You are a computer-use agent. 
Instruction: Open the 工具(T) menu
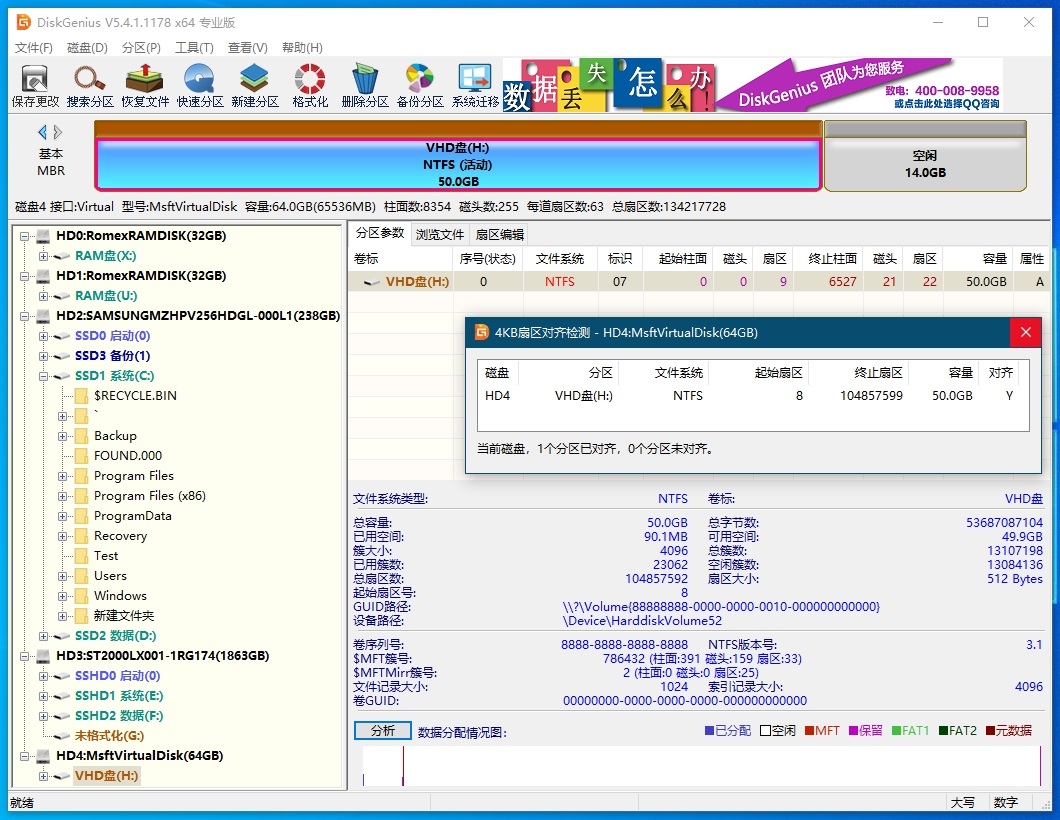194,47
